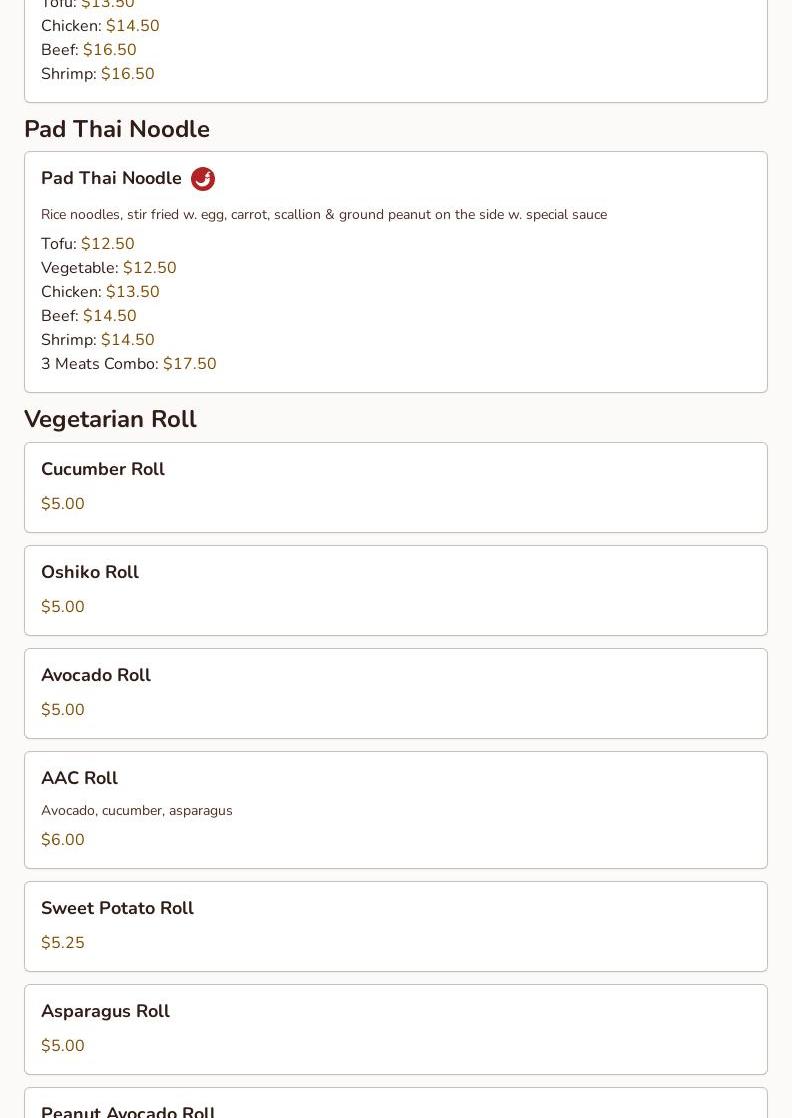Pick the Pad Thai Vegetable $12.50 option
The width and height of the screenshot is (792, 1118).
tap(108, 267)
